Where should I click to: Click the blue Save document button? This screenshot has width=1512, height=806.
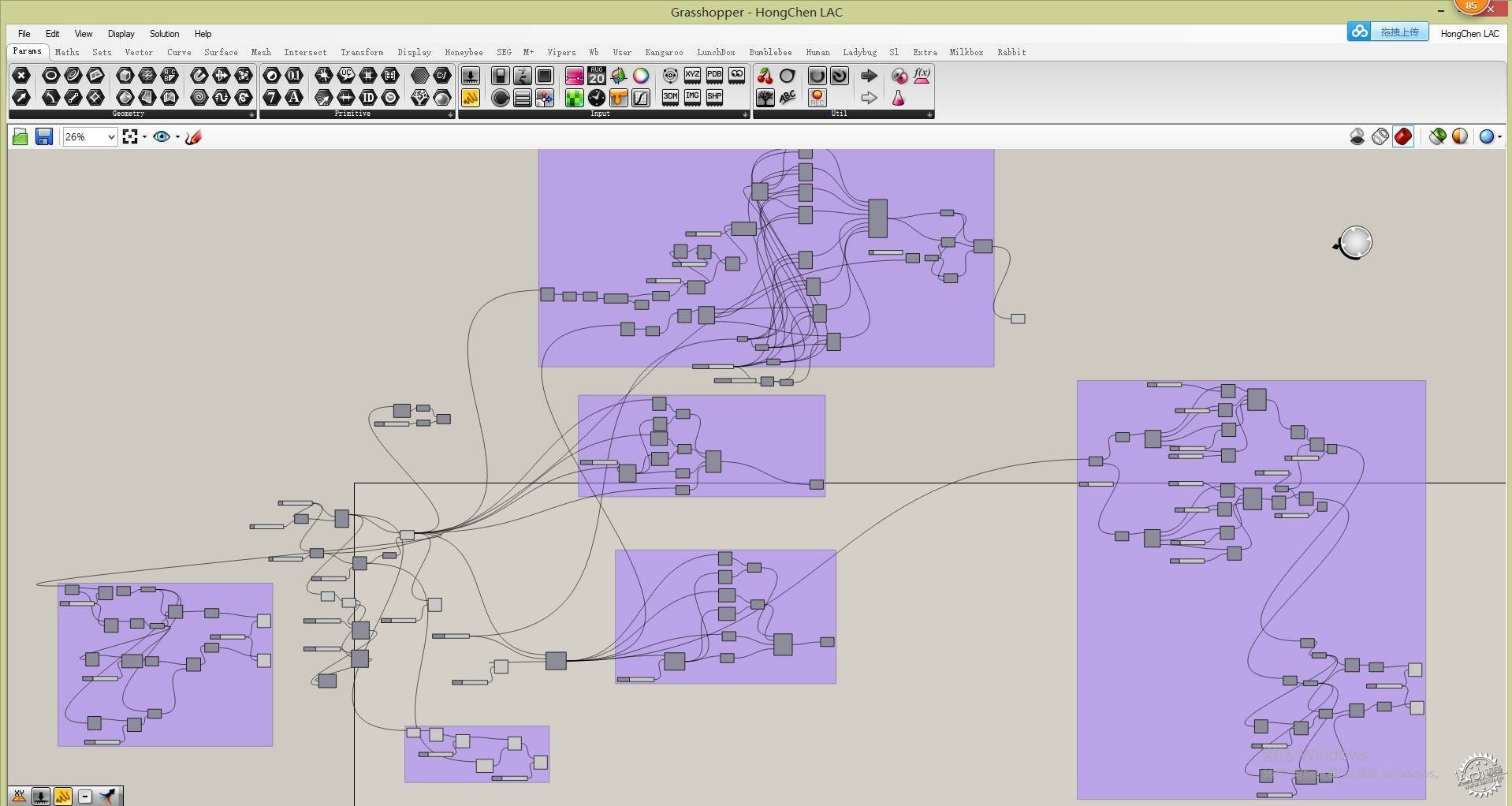(44, 137)
